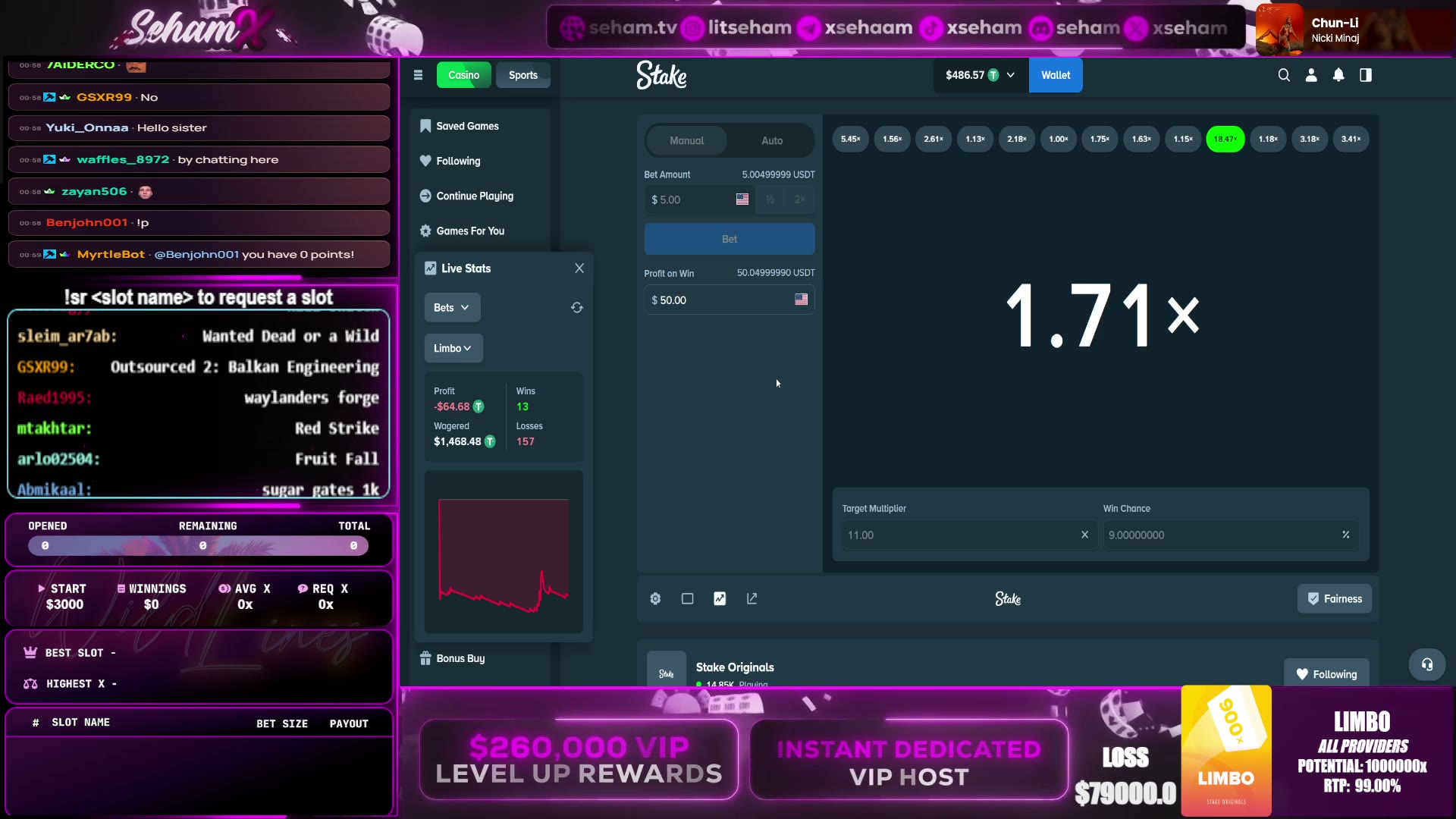The height and width of the screenshot is (819, 1456).
Task: Refresh the Live Stats with reset icon
Action: (x=577, y=307)
